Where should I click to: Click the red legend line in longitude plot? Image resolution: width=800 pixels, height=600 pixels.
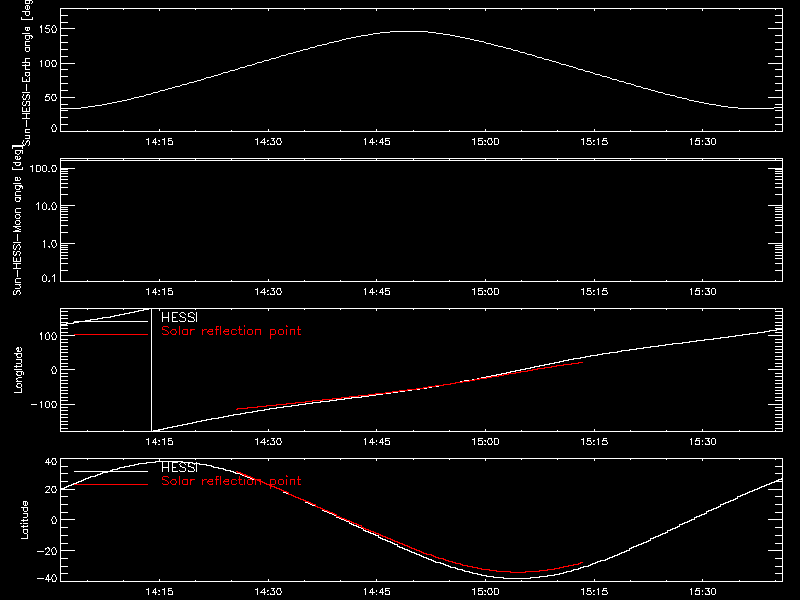point(111,335)
